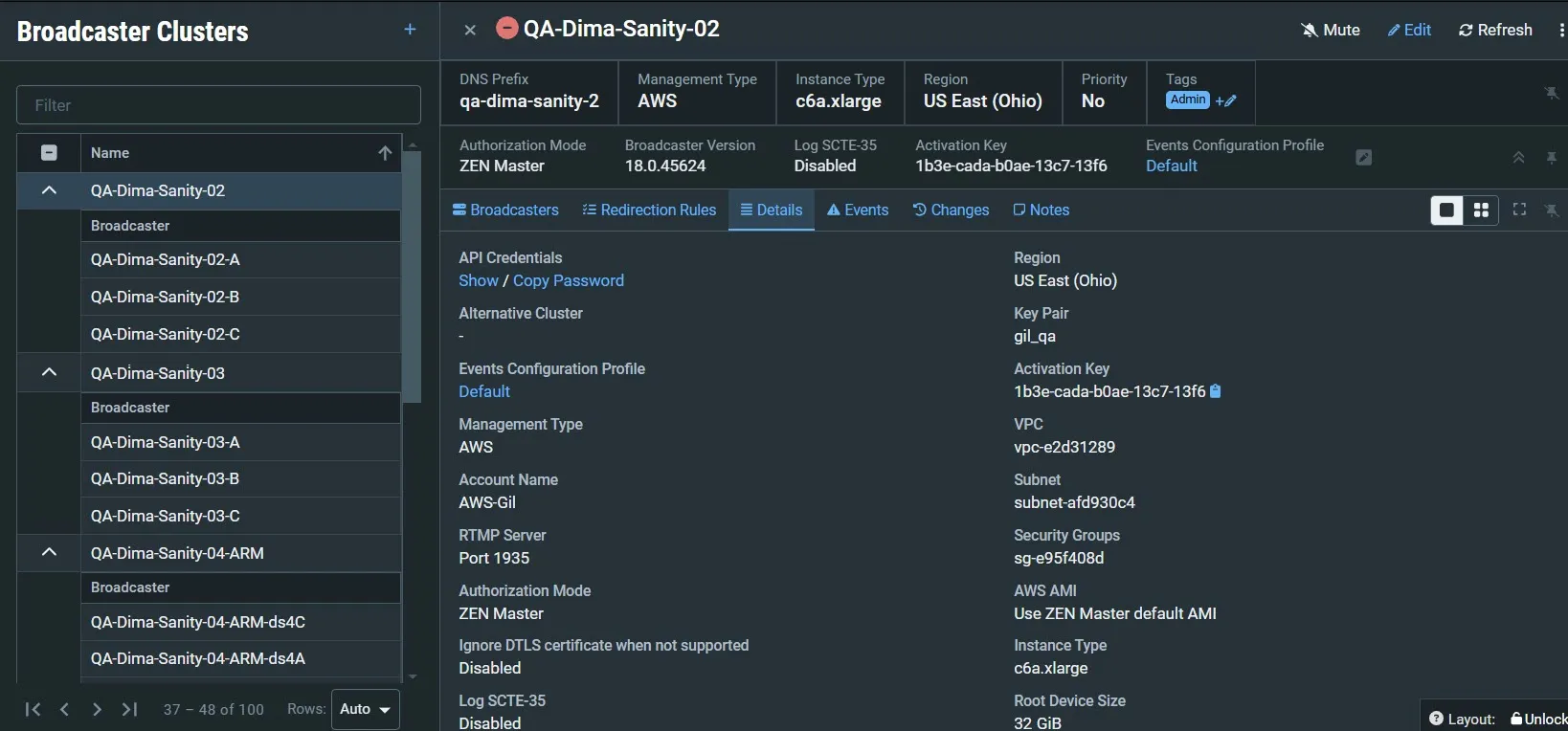The width and height of the screenshot is (1568, 731).
Task: Focus the Filter input field
Action: click(x=218, y=105)
